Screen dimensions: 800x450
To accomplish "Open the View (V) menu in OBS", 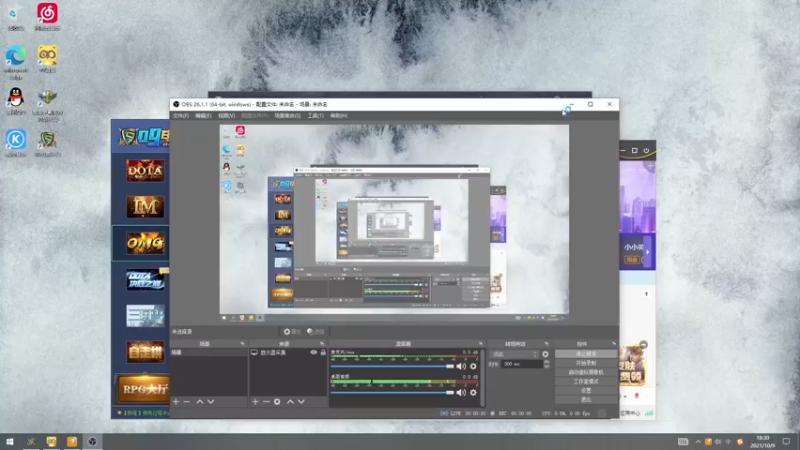I will coord(227,116).
